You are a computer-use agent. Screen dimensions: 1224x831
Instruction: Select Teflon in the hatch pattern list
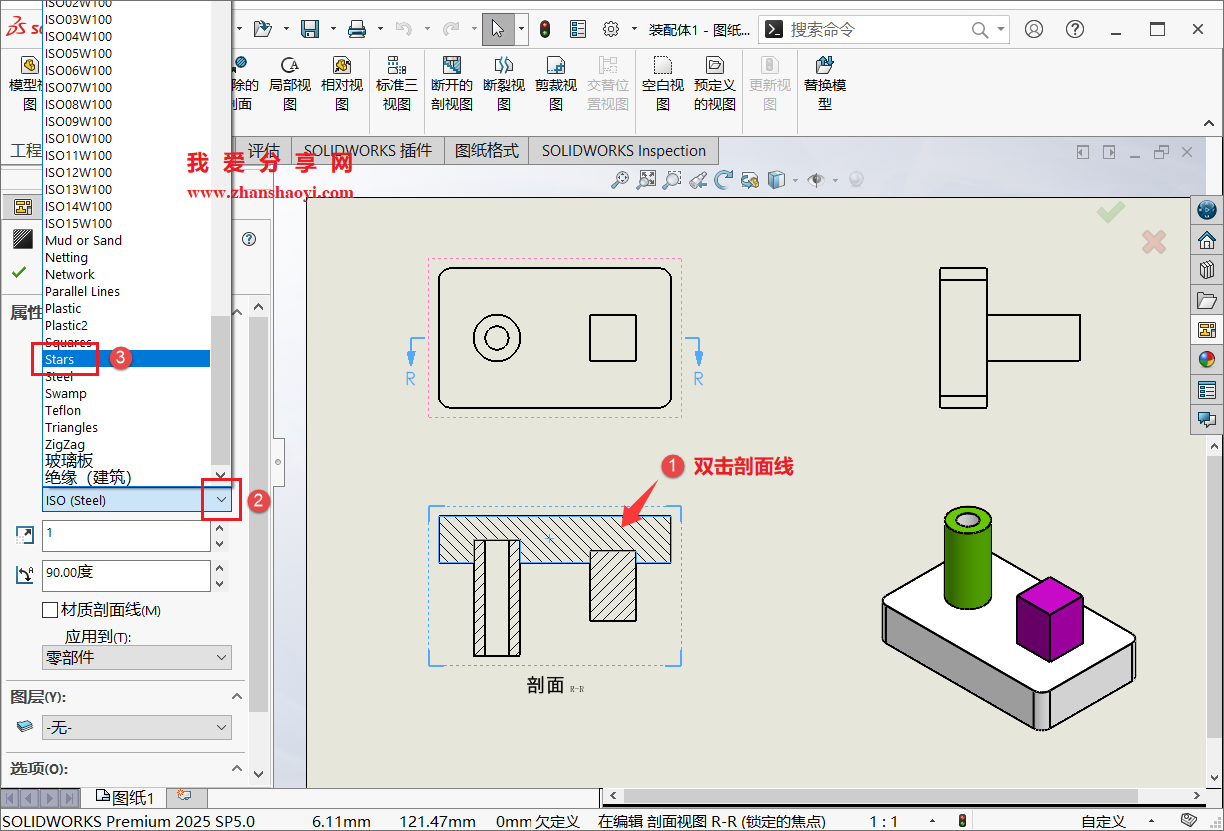pos(126,410)
